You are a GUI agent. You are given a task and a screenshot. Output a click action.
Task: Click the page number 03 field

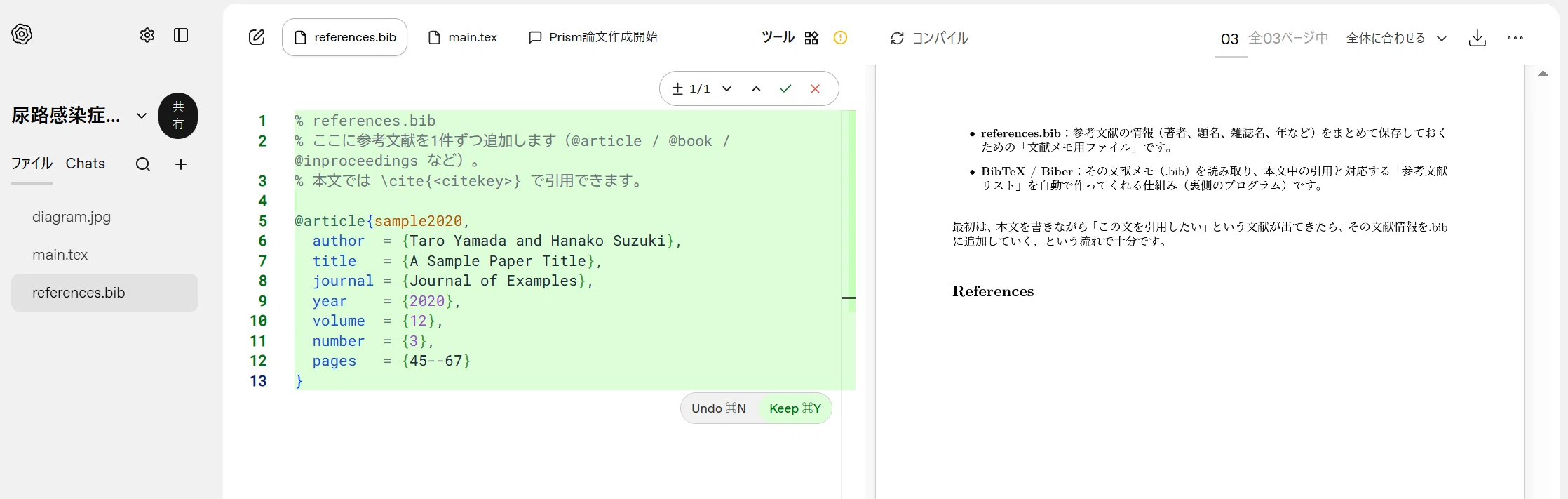(1230, 39)
